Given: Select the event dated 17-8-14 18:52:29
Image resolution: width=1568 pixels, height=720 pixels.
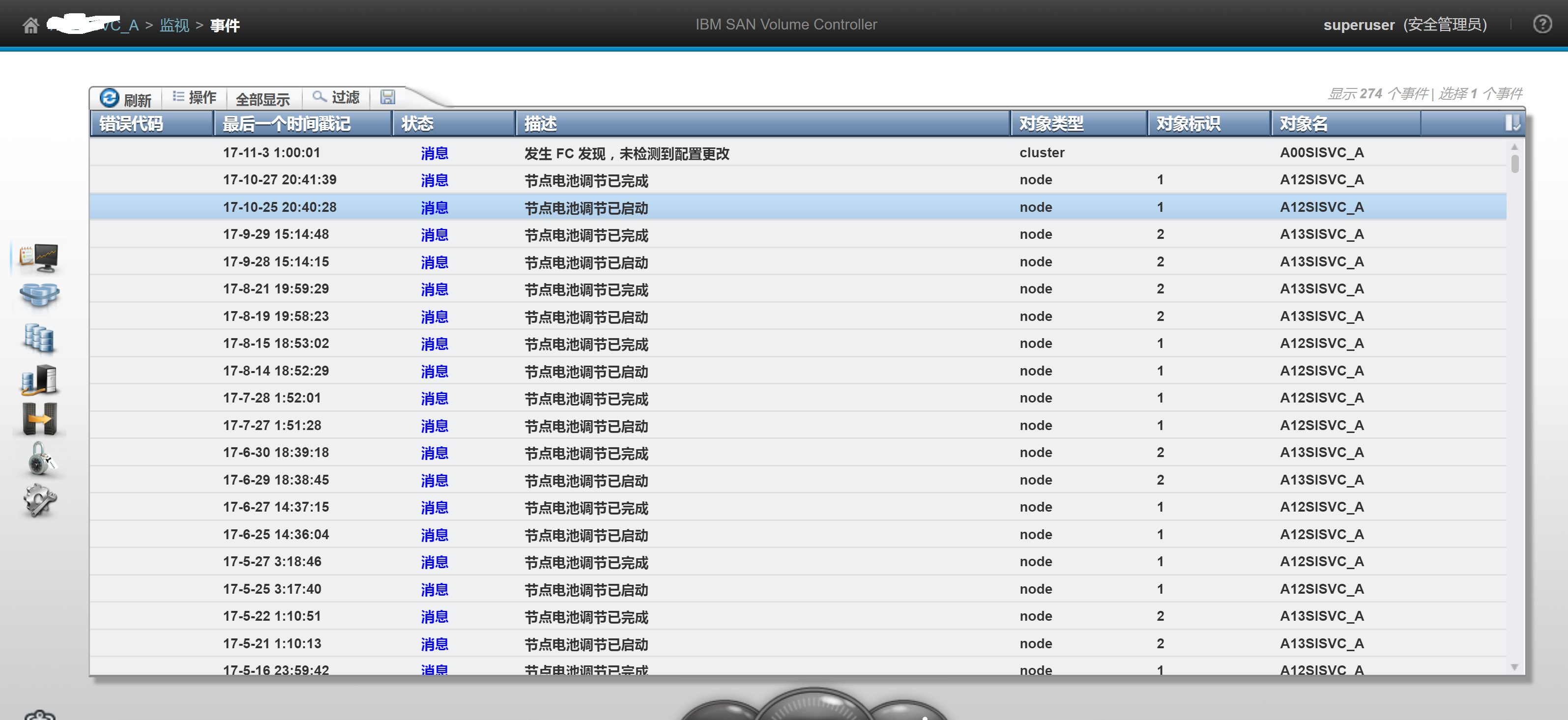Looking at the screenshot, I should (797, 371).
